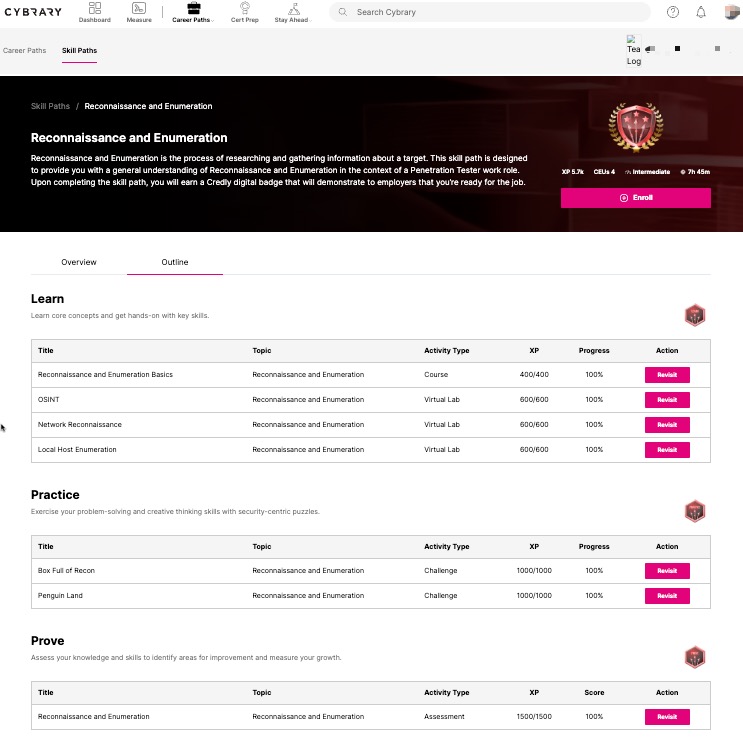The width and height of the screenshot is (743, 746).
Task: Click Revisit for Penguin Land challenge
Action: pos(667,596)
